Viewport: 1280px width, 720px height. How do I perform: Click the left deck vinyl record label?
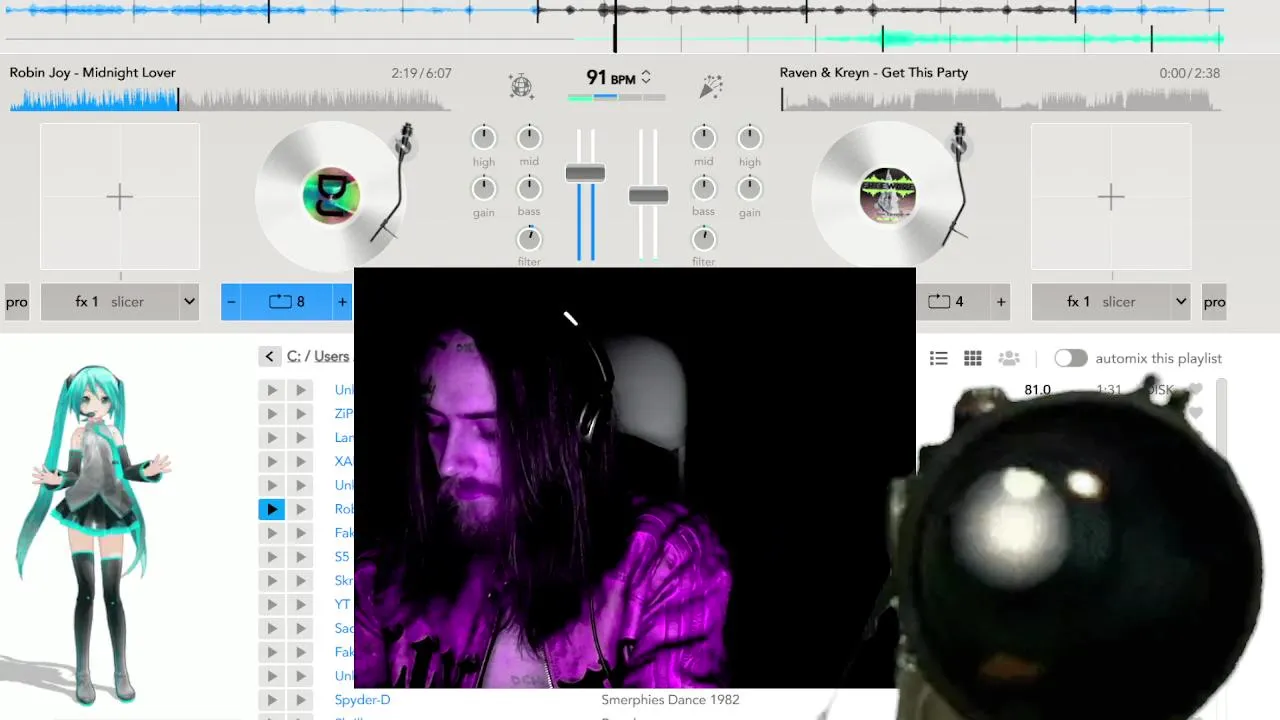point(331,196)
